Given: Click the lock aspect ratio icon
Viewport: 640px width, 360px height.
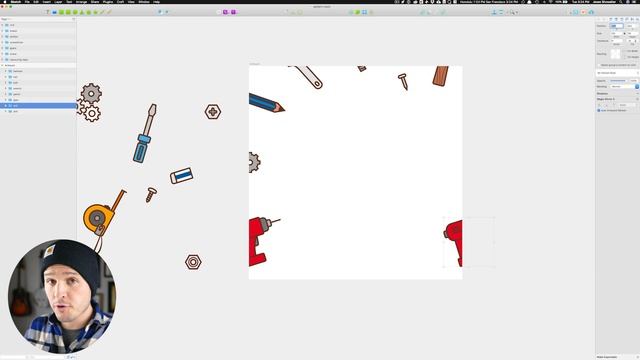Looking at the screenshot, I should click(624, 33).
